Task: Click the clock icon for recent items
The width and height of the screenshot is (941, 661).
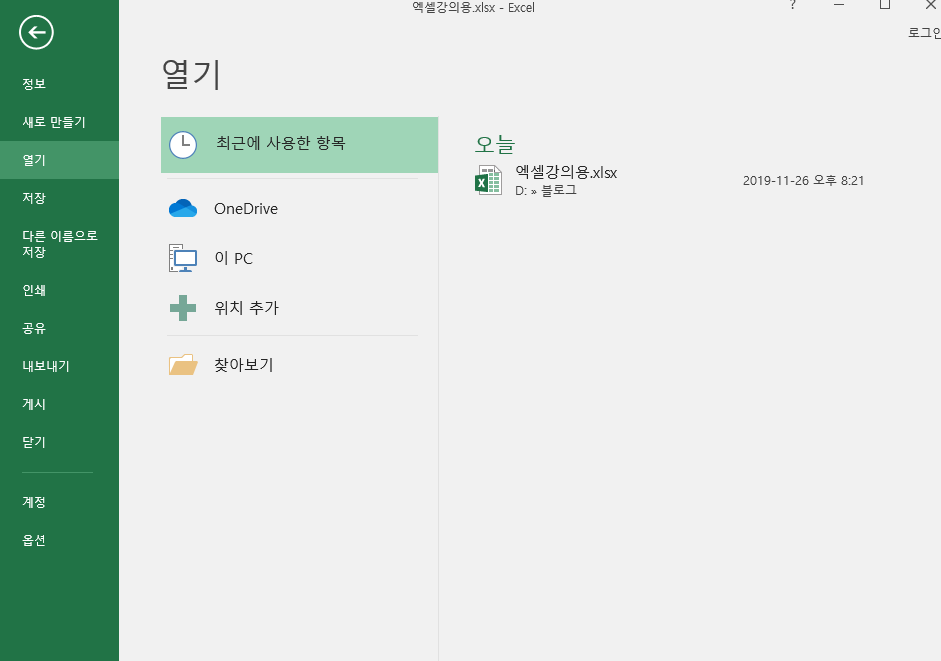Action: click(183, 145)
